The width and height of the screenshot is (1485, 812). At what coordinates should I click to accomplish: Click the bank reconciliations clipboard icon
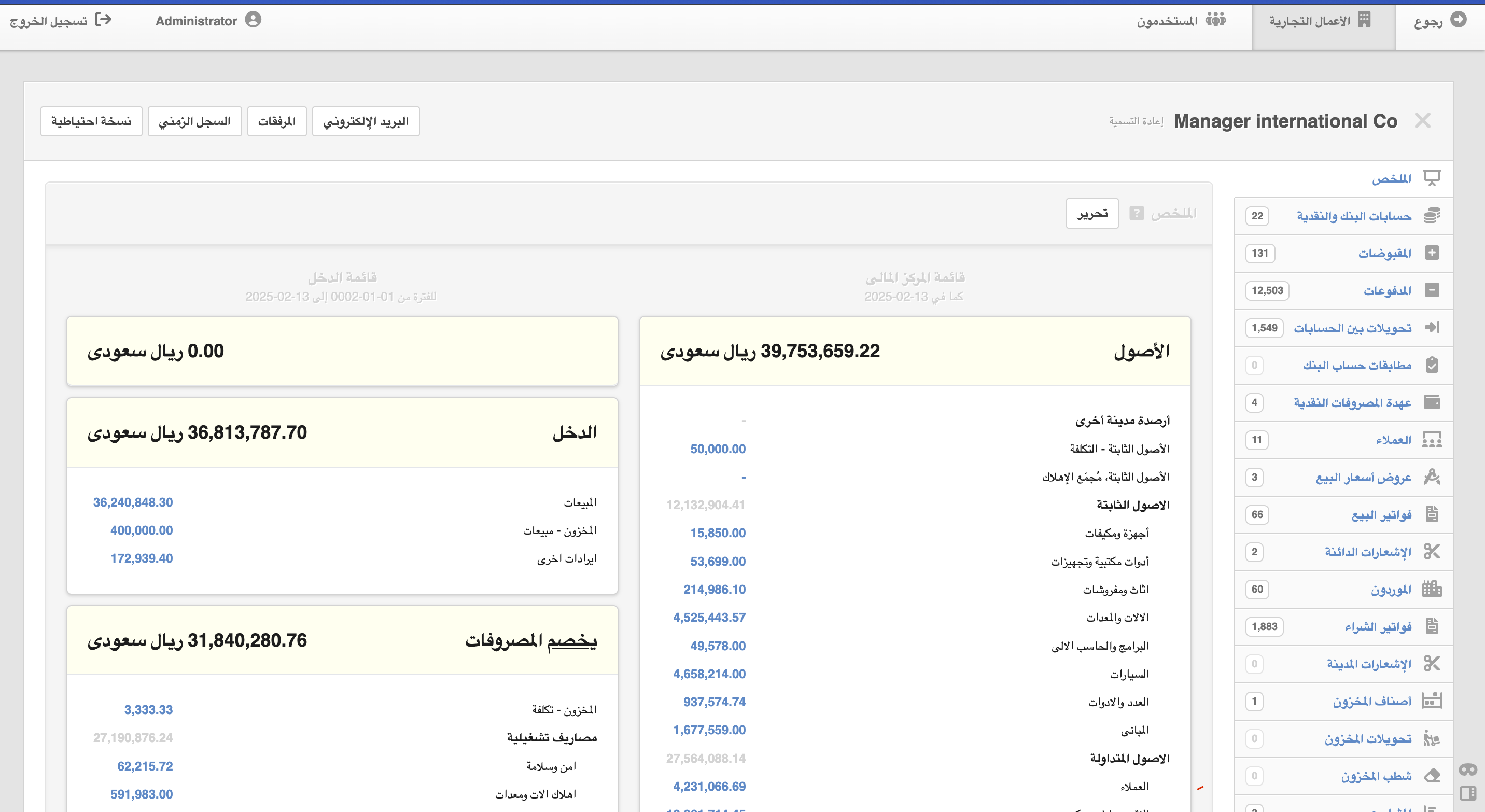coord(1432,365)
